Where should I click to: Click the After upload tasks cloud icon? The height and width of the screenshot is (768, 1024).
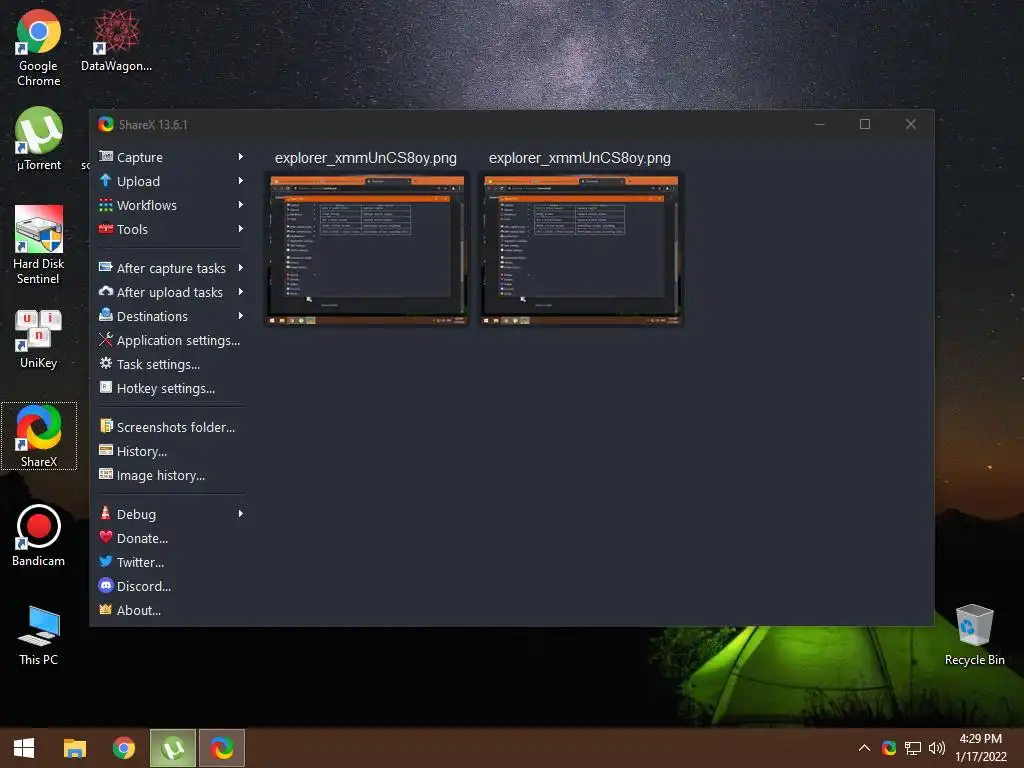coord(106,292)
